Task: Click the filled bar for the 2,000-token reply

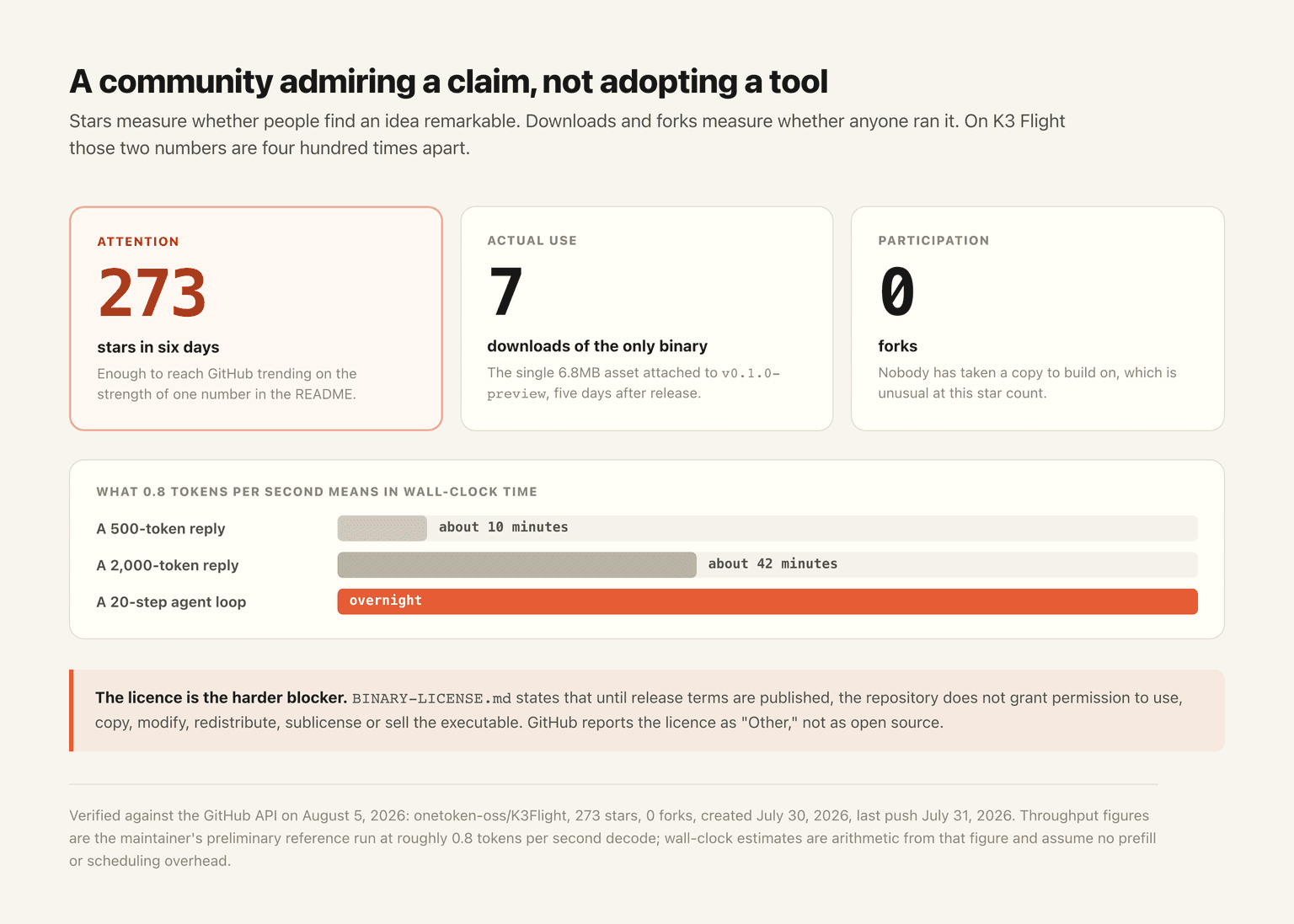Action: (517, 565)
